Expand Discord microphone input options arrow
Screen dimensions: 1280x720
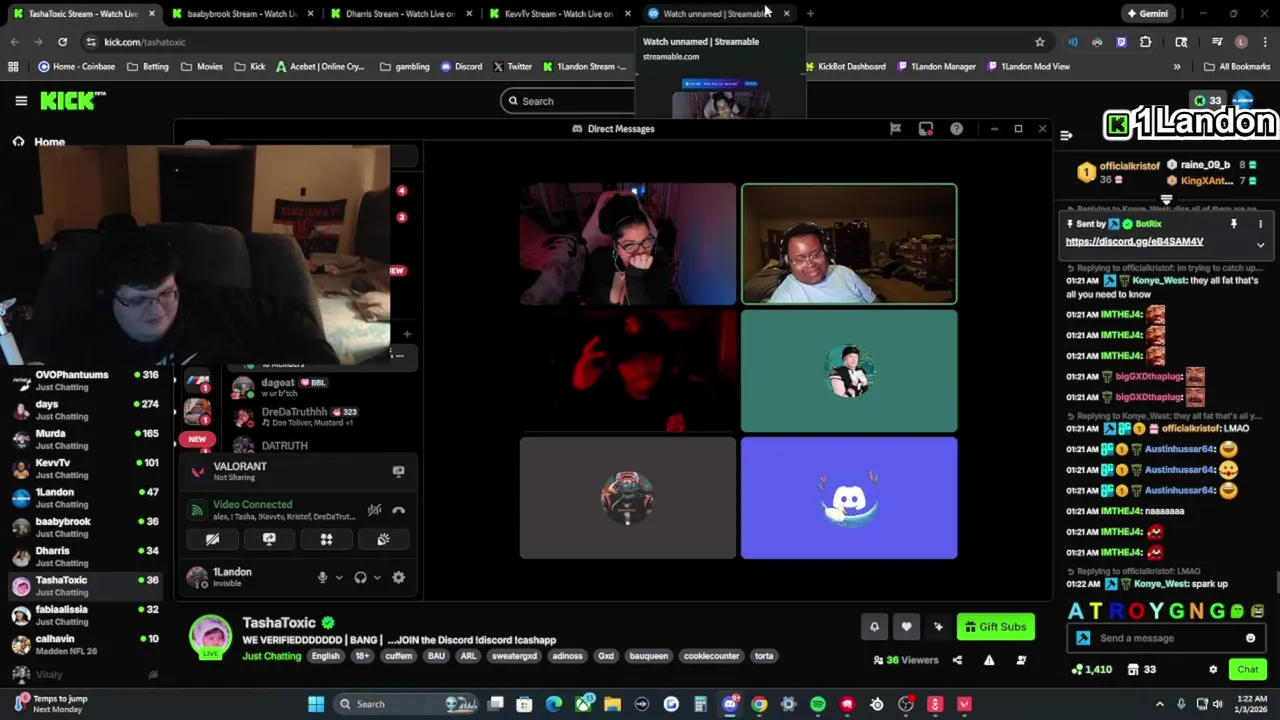[x=338, y=577]
